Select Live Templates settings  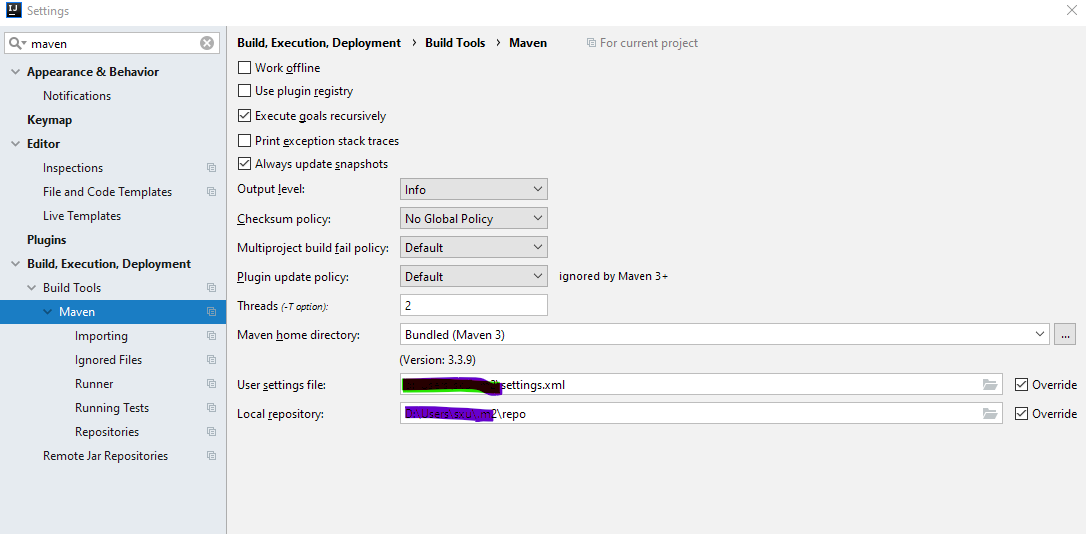82,216
